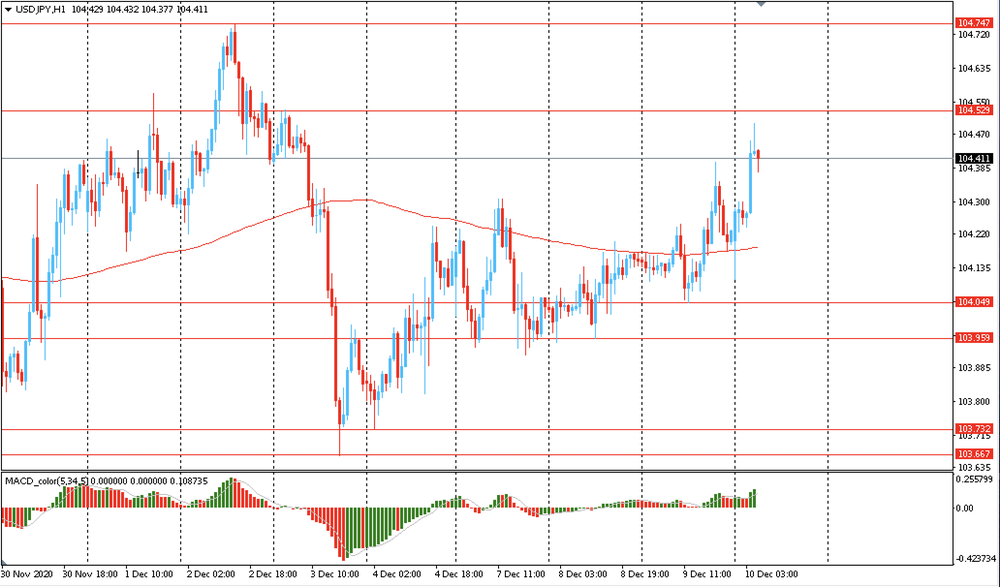Image resolution: width=1000 pixels, height=587 pixels.
Task: Click the MACD scale value -0.423734
Action: pyautogui.click(x=974, y=559)
